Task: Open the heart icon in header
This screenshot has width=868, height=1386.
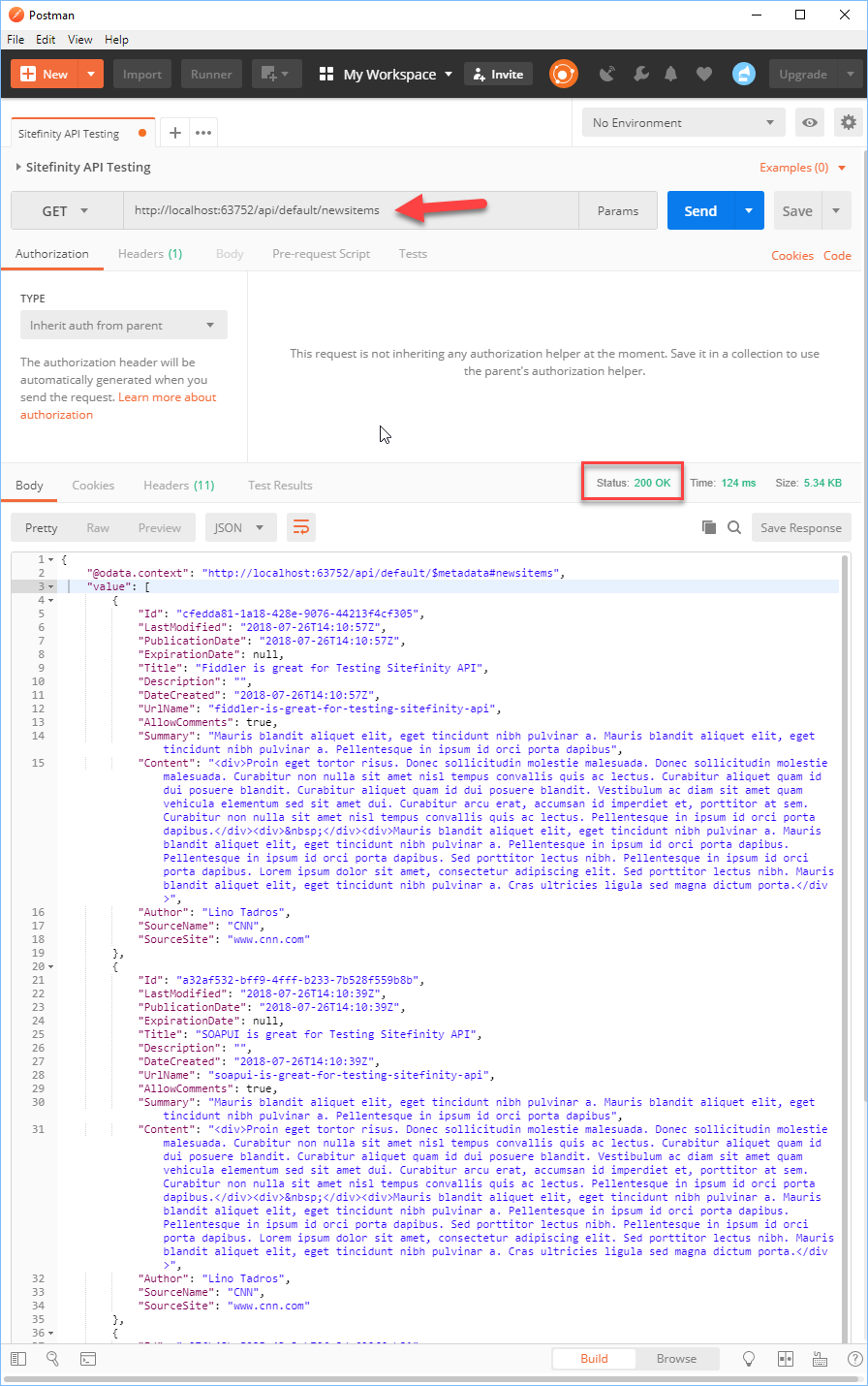Action: coord(704,74)
